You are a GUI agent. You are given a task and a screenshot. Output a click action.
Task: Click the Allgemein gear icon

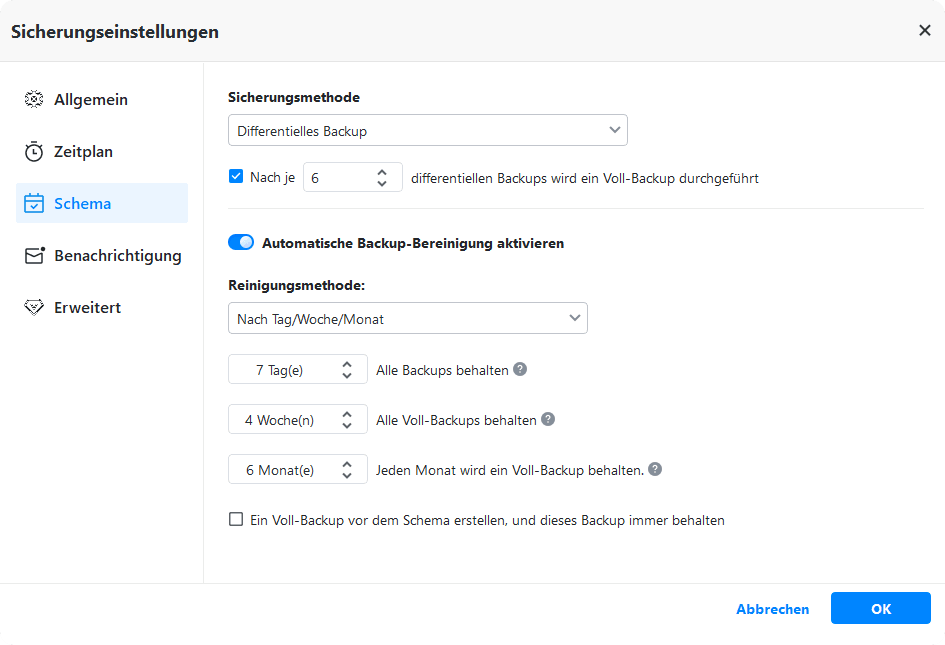tap(34, 100)
